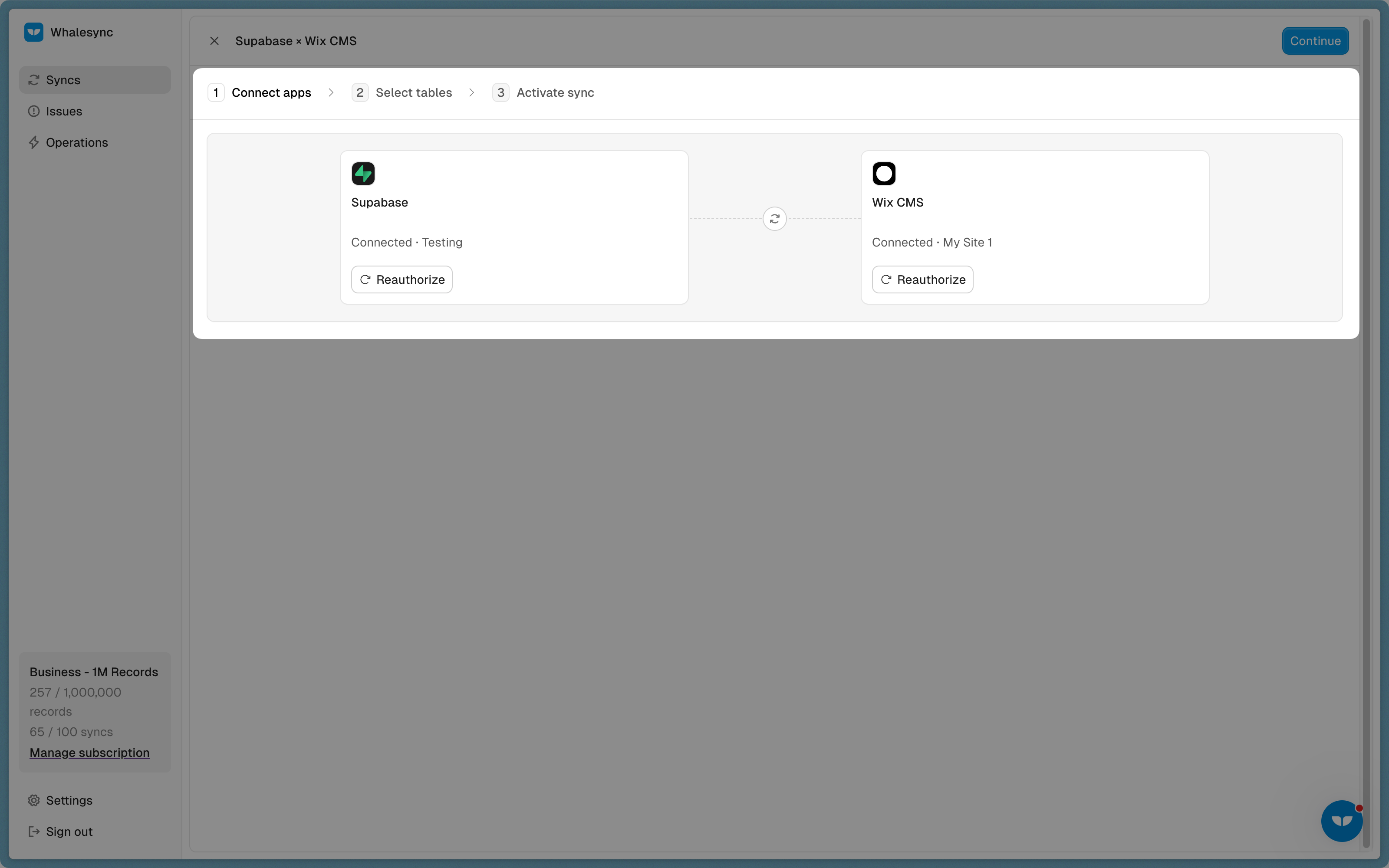Open the Whalesync chat widget bubble
Image resolution: width=1389 pixels, height=868 pixels.
coord(1341,821)
